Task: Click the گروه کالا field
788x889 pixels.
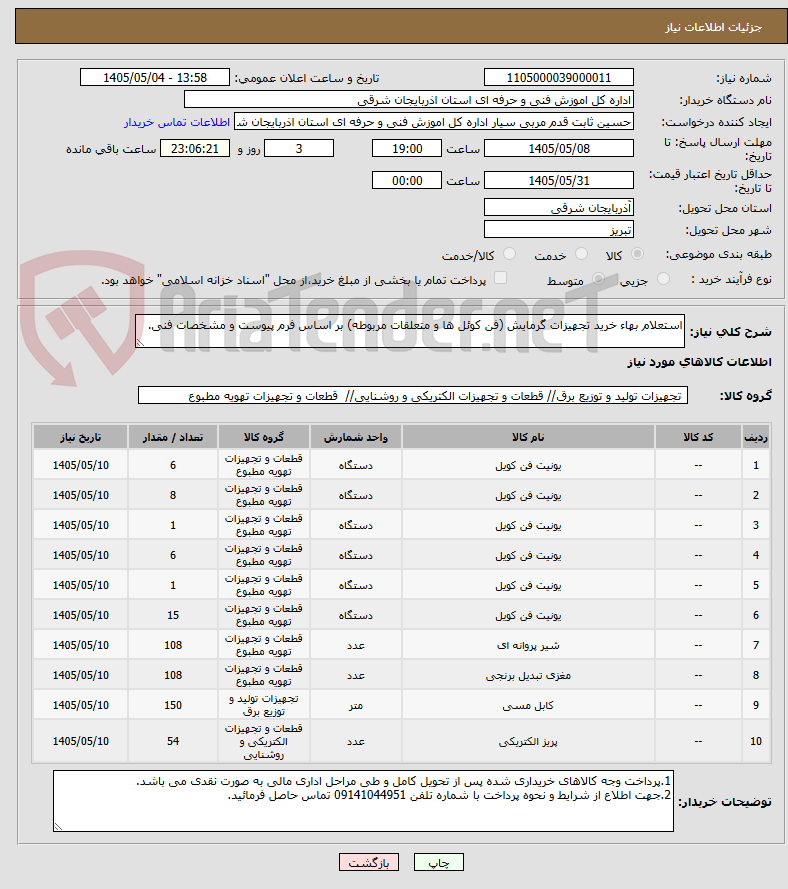Action: point(413,396)
